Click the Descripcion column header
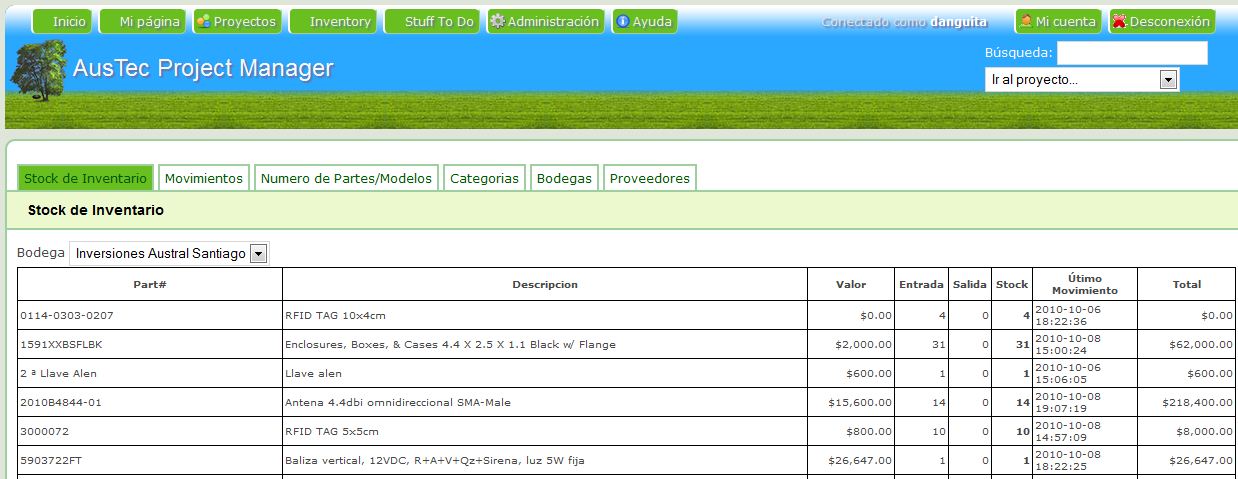 545,285
